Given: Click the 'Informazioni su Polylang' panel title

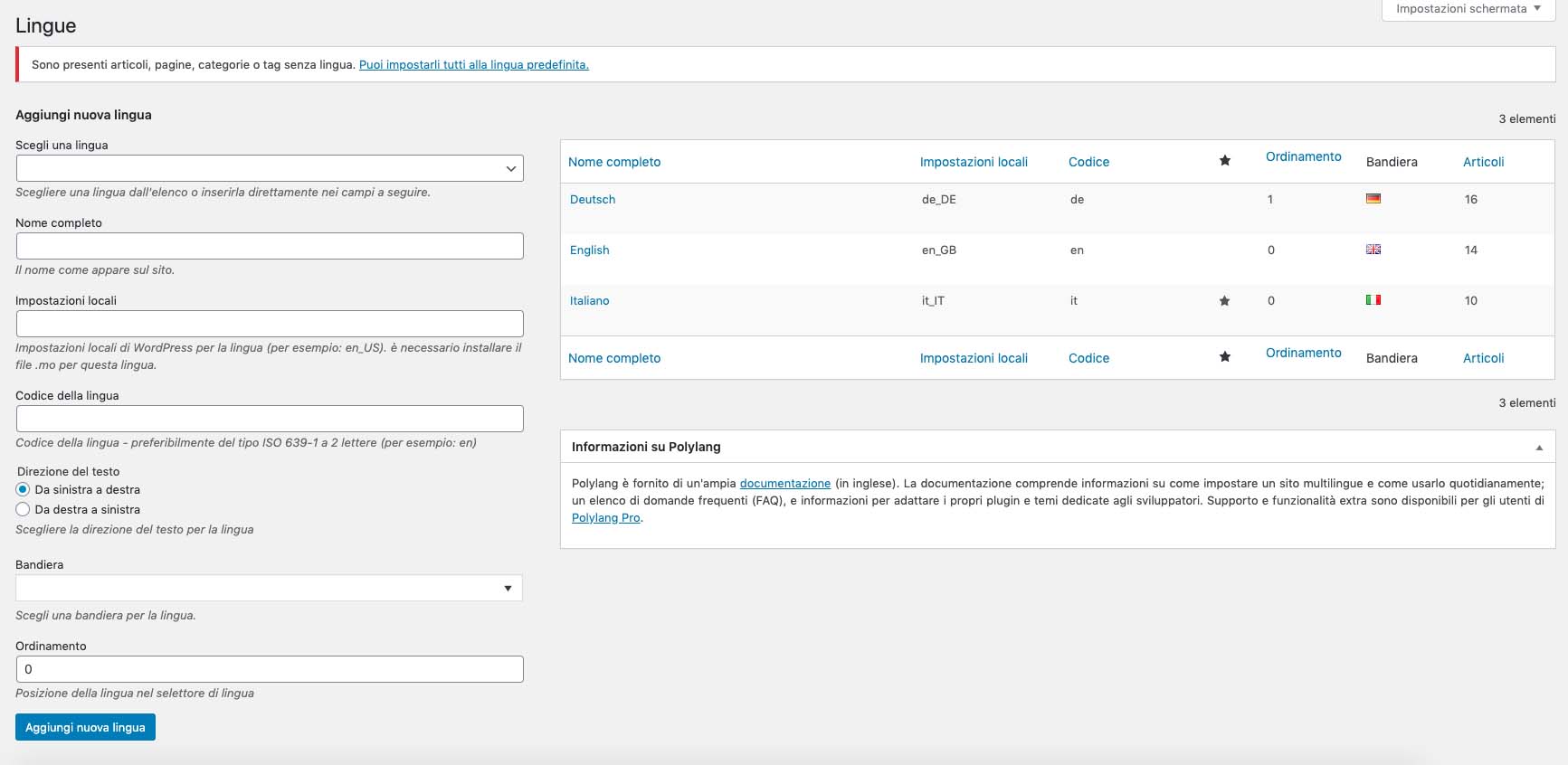Looking at the screenshot, I should (x=646, y=447).
